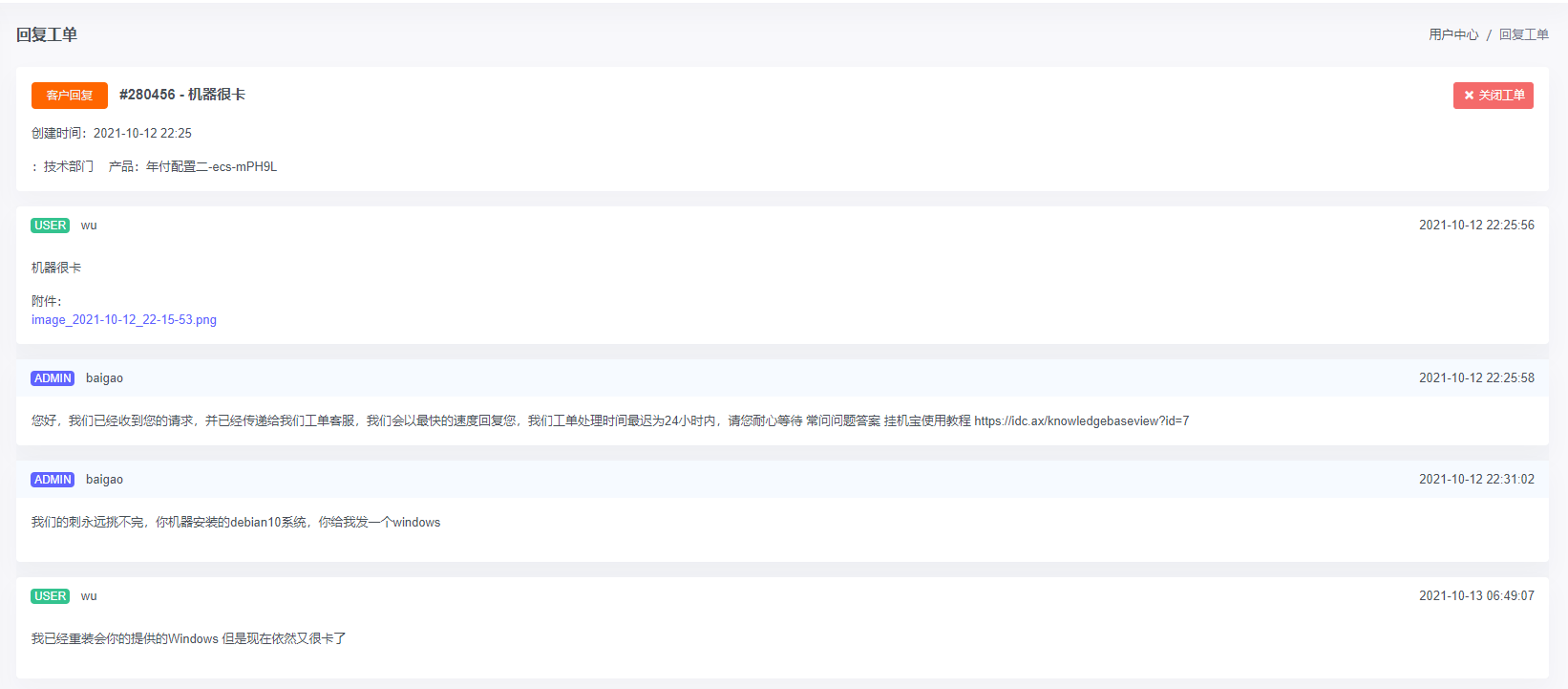Image resolution: width=1568 pixels, height=689 pixels.
Task: Click the 创建时间 2021-10-12 22:25 line
Action: tap(112, 134)
